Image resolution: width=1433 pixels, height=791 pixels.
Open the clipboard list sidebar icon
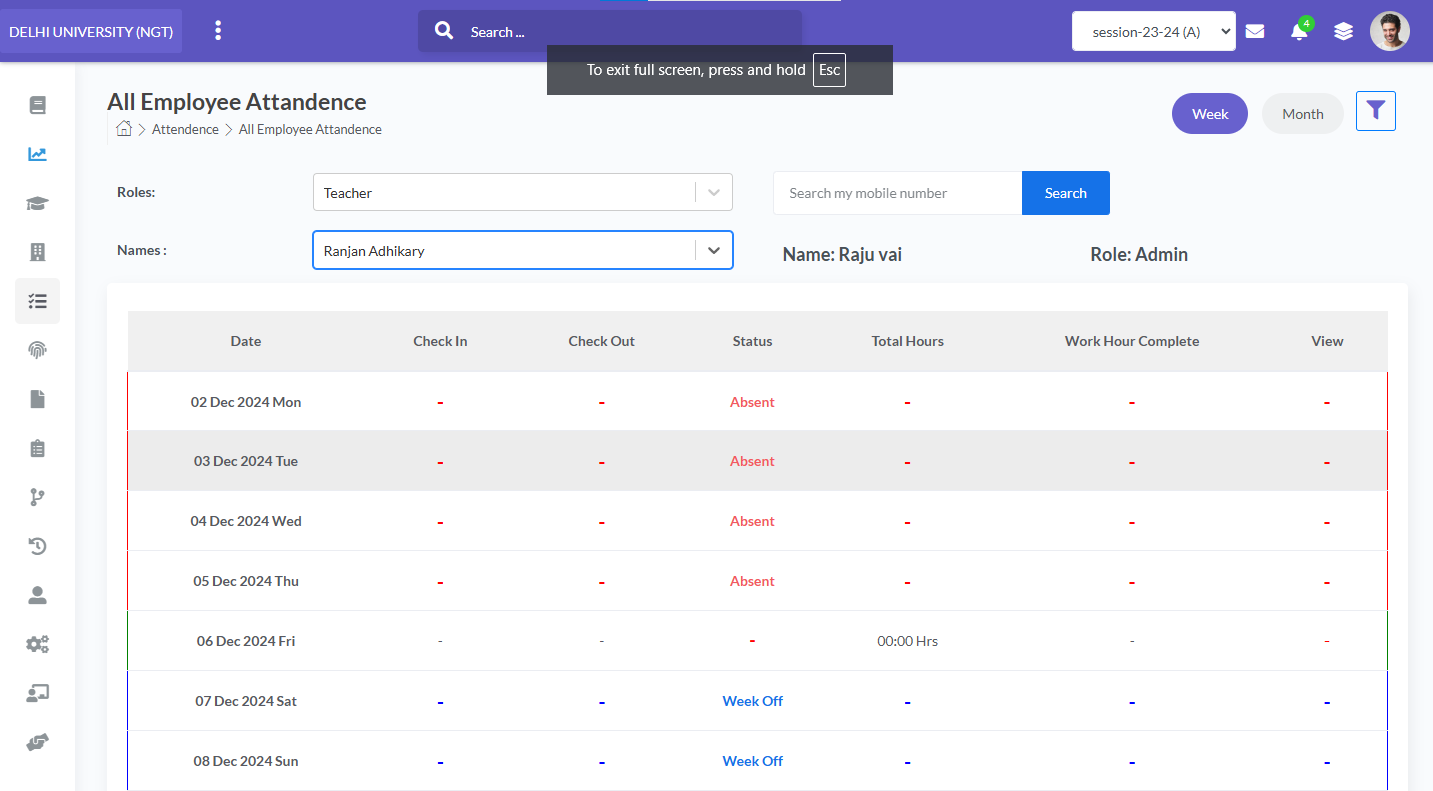point(37,448)
